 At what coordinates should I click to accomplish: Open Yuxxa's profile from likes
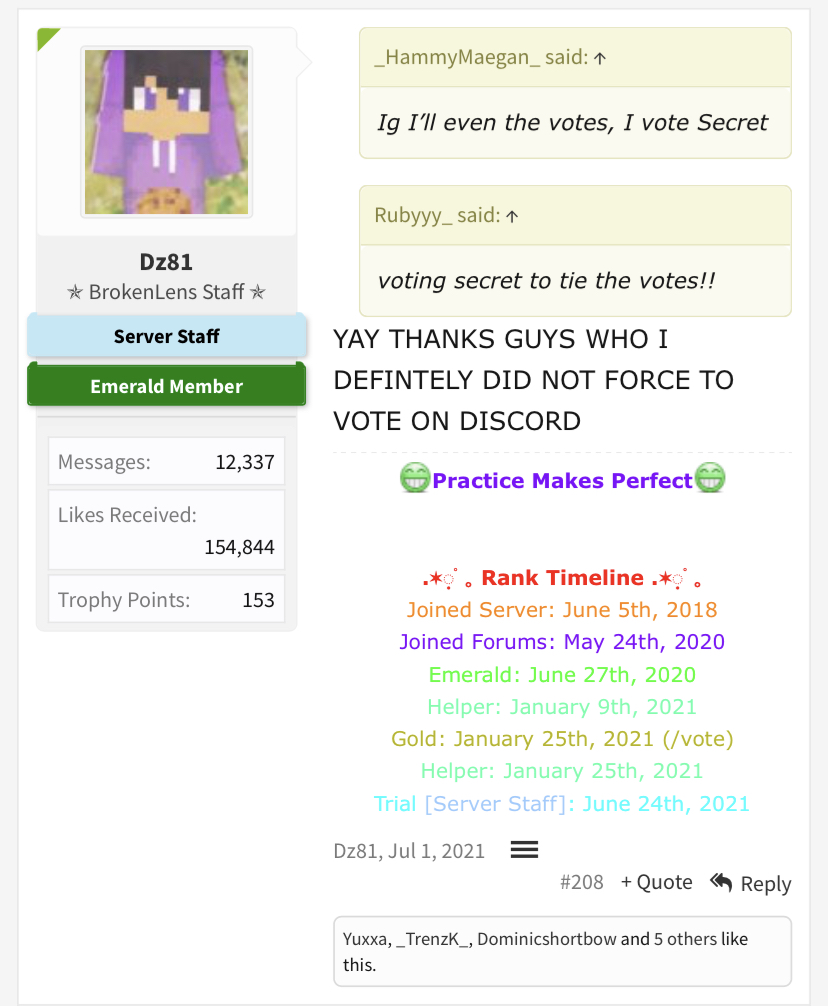pyautogui.click(x=365, y=939)
